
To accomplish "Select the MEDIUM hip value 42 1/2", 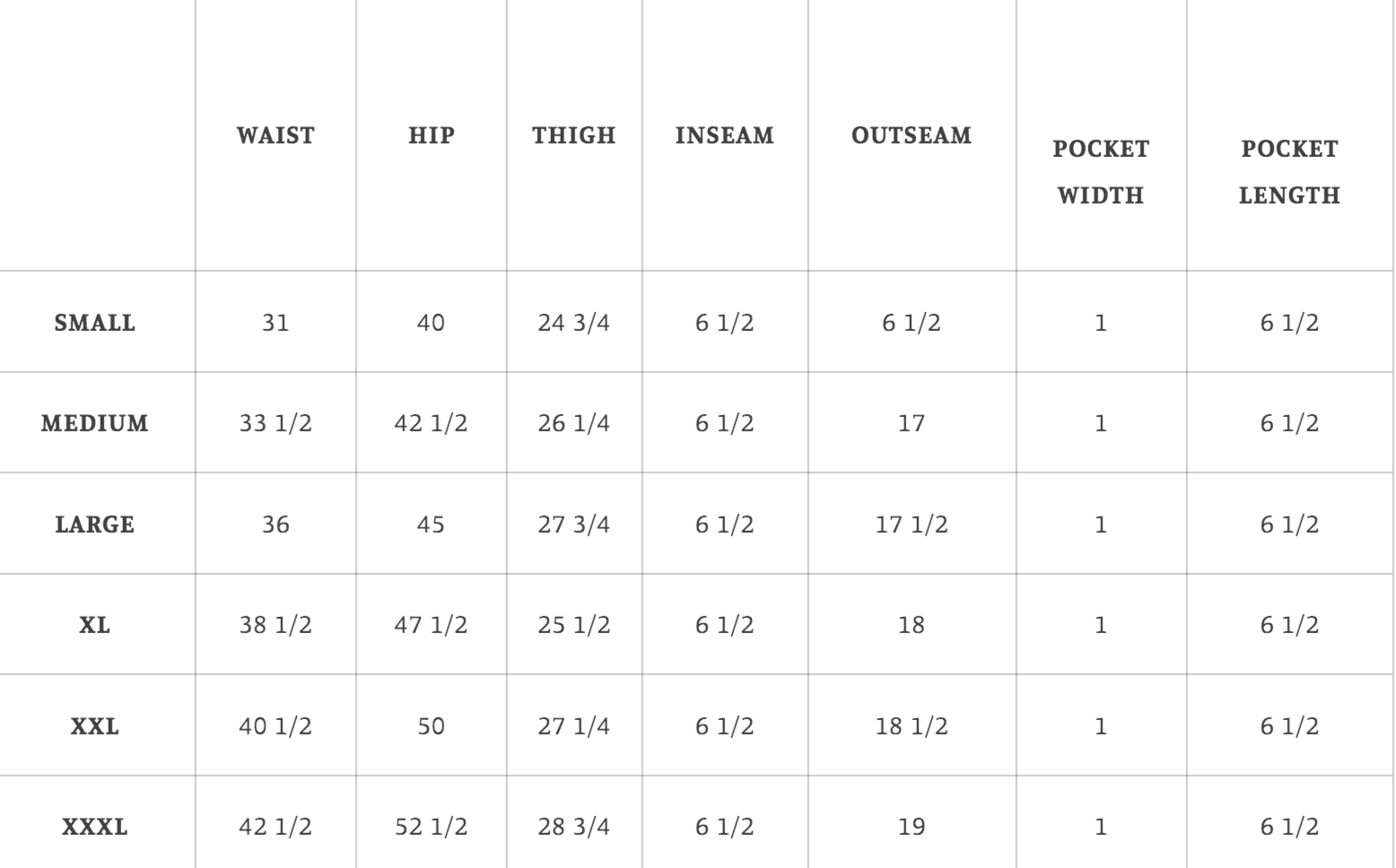I will pyautogui.click(x=431, y=423).
